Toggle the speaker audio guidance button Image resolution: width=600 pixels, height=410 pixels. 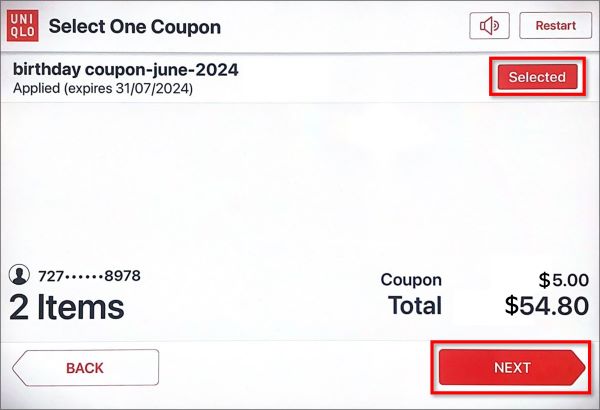pos(489,26)
